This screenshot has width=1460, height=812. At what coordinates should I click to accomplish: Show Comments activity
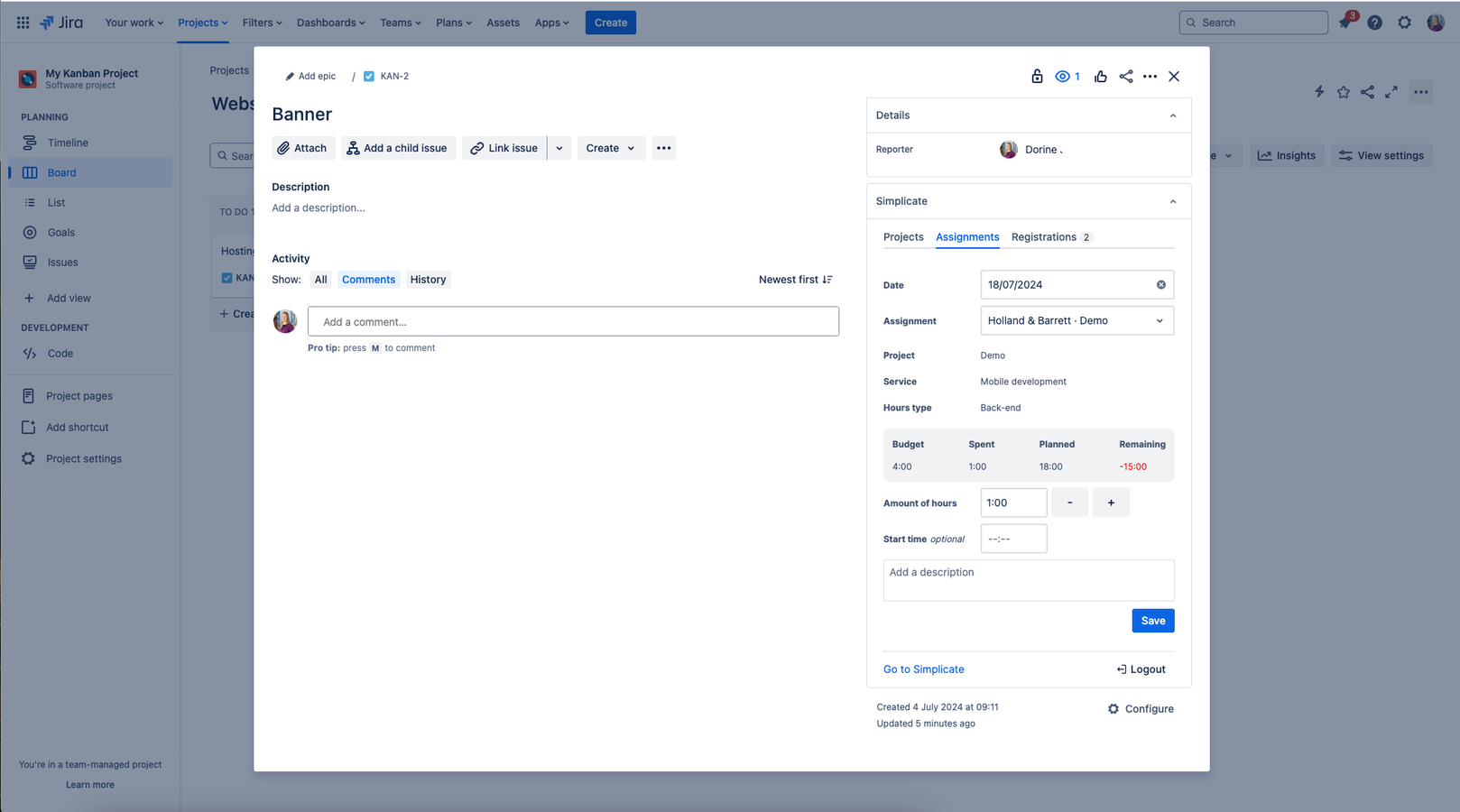tap(368, 280)
